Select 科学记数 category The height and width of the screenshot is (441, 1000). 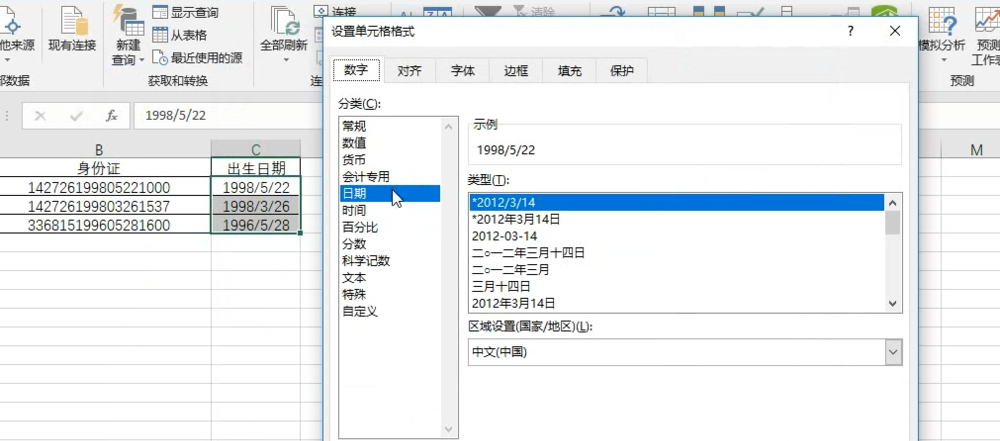click(390, 260)
